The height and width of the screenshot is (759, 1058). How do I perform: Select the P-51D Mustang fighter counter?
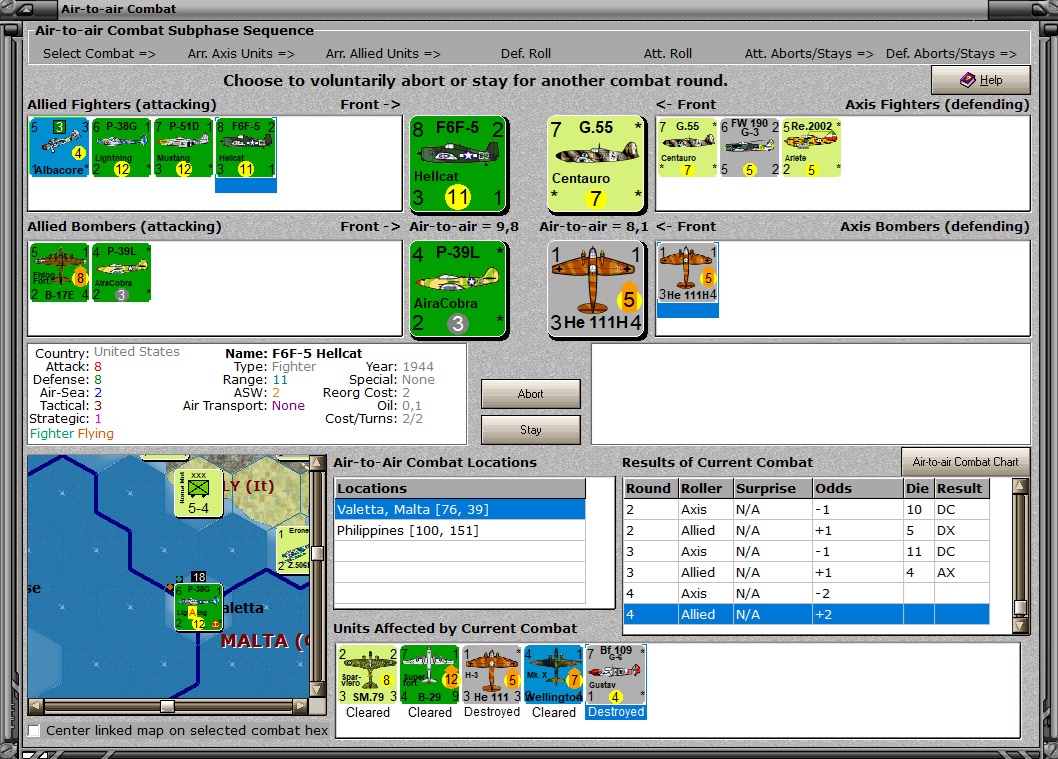click(184, 148)
